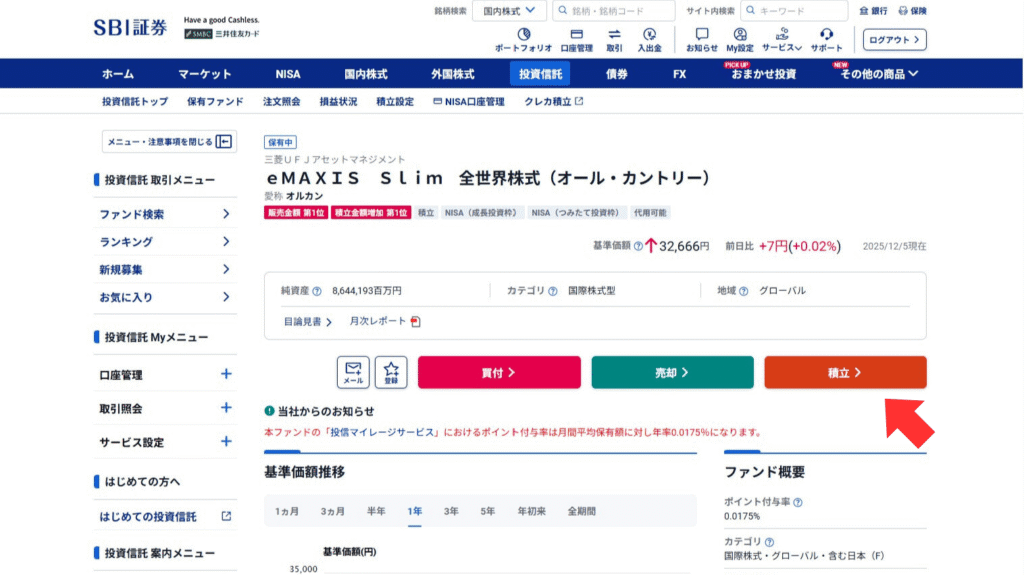The width and height of the screenshot is (1024, 575).
Task: Click the 銘柄・銘柄コード search field
Action: point(615,11)
